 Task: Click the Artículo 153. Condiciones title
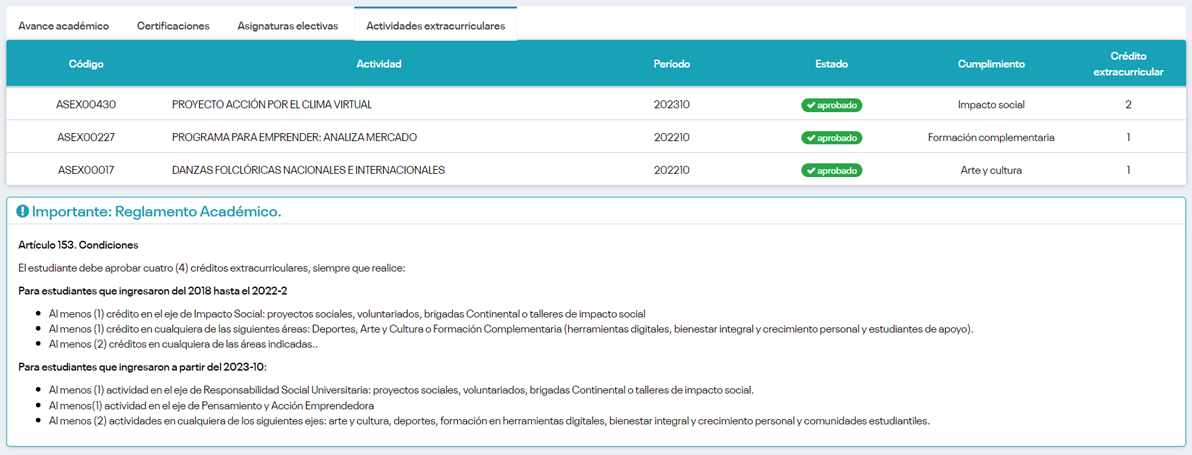point(78,245)
